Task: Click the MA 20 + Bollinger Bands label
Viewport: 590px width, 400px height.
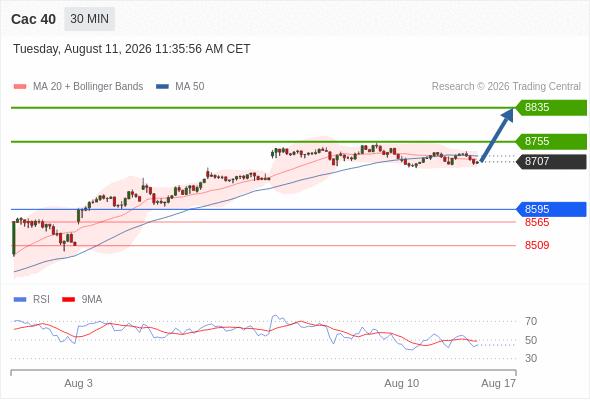Action: pyautogui.click(x=88, y=87)
